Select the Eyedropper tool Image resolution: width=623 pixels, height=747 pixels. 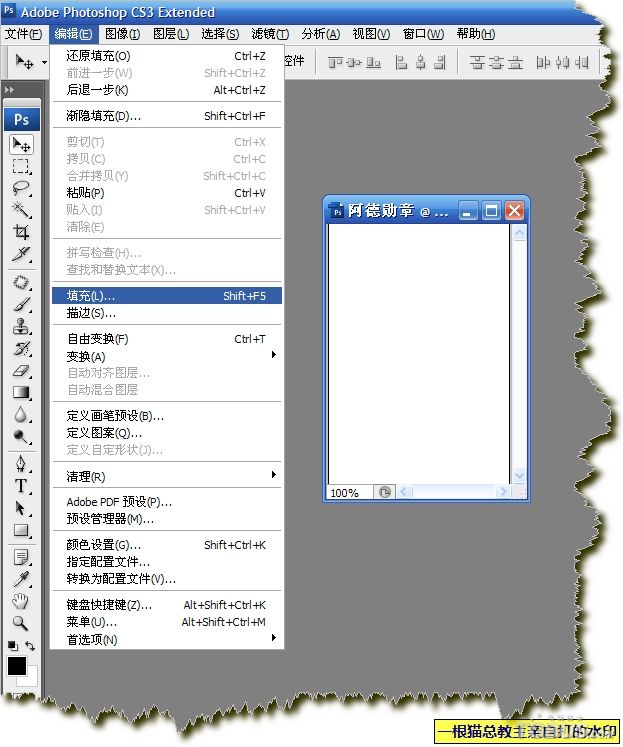(21, 579)
